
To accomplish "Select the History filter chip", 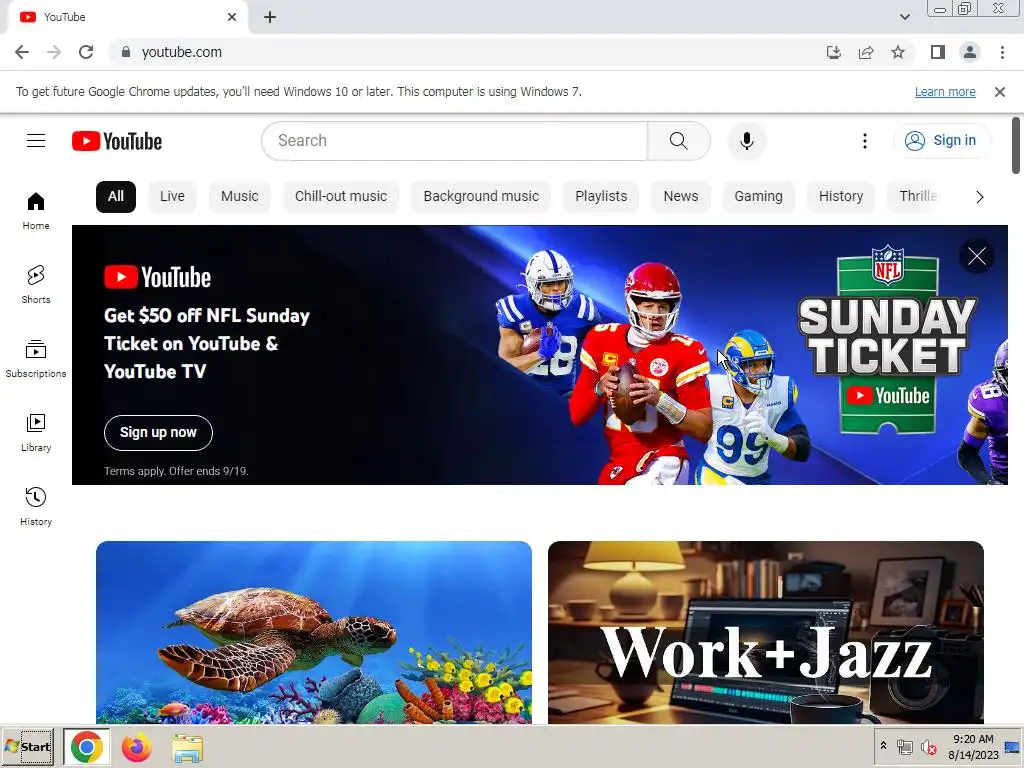I will tap(841, 197).
